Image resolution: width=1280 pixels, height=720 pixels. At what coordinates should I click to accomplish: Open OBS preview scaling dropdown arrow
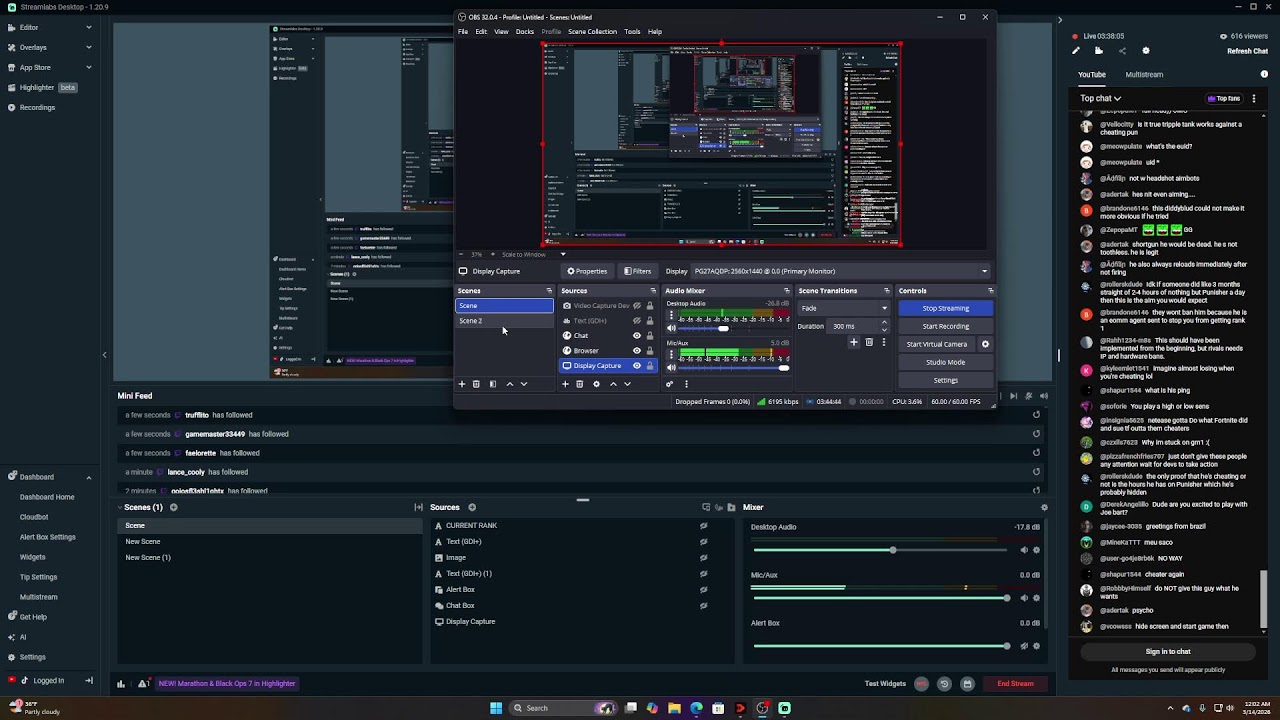pyautogui.click(x=563, y=254)
